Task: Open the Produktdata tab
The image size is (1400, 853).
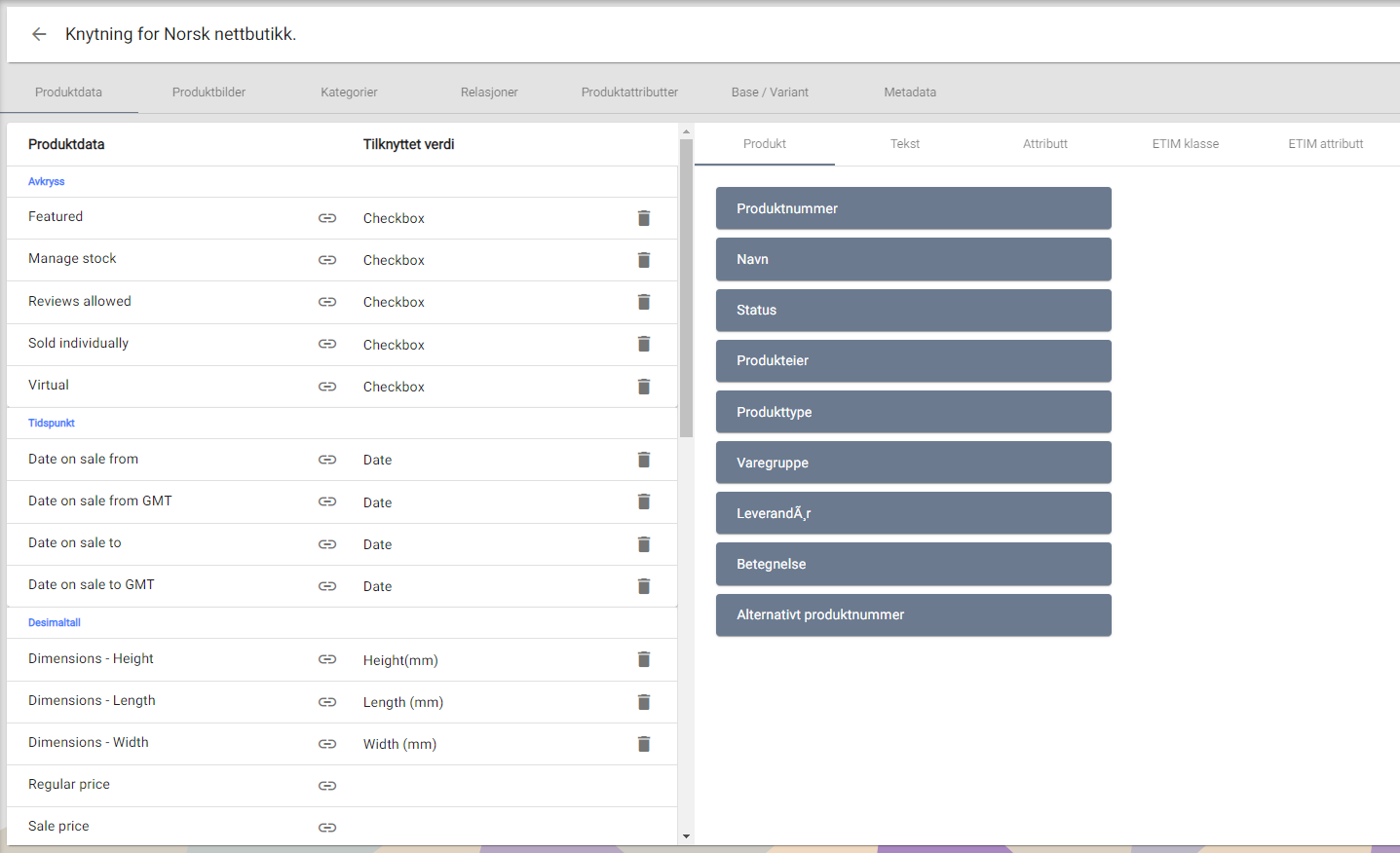Action: pos(68,93)
